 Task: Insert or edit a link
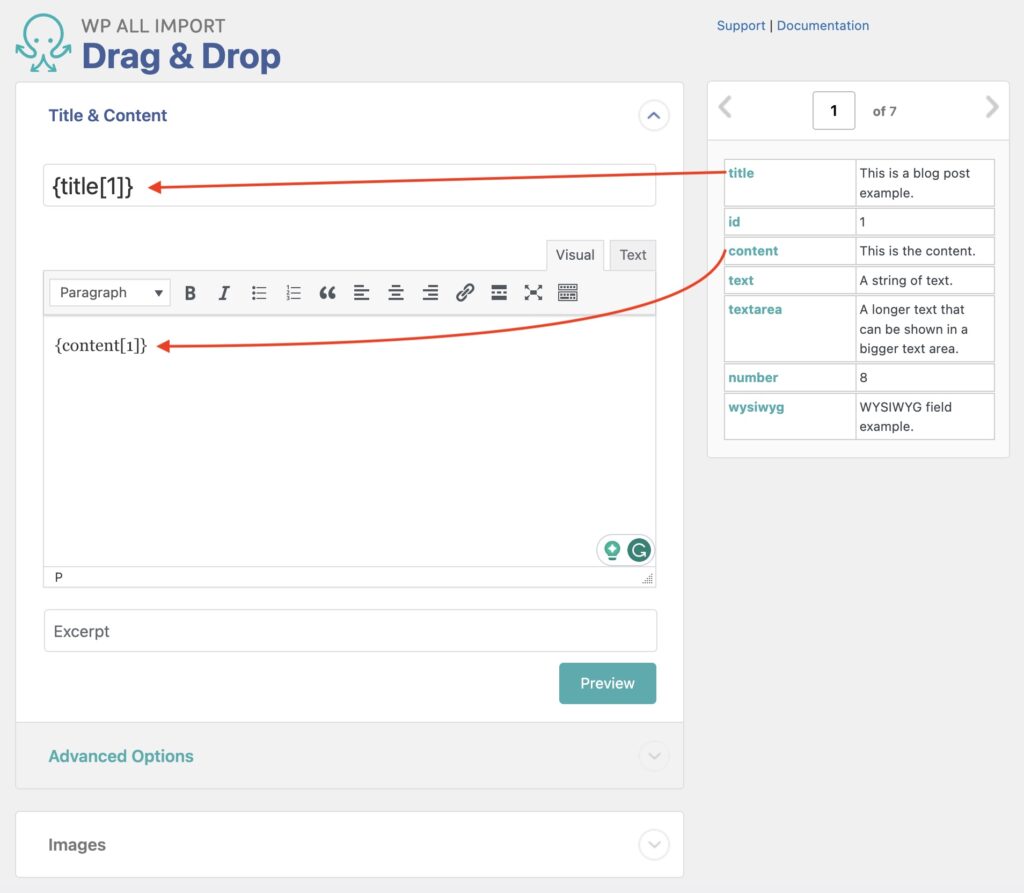465,293
